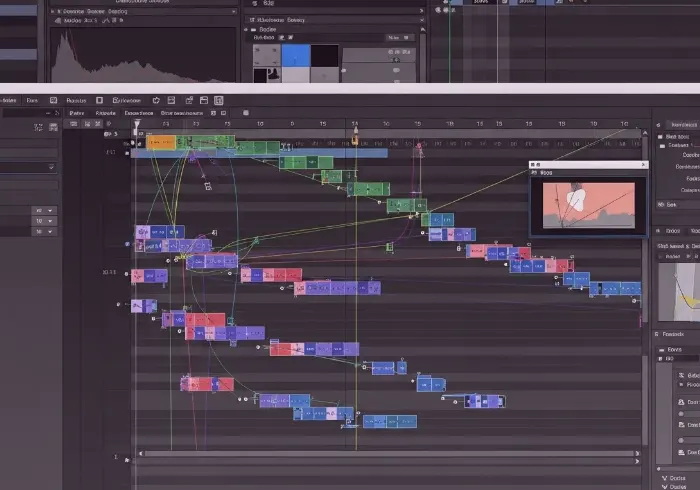This screenshot has height=490, width=700.
Task: Click the person icon in the lower right panel
Action: pyautogui.click(x=681, y=402)
